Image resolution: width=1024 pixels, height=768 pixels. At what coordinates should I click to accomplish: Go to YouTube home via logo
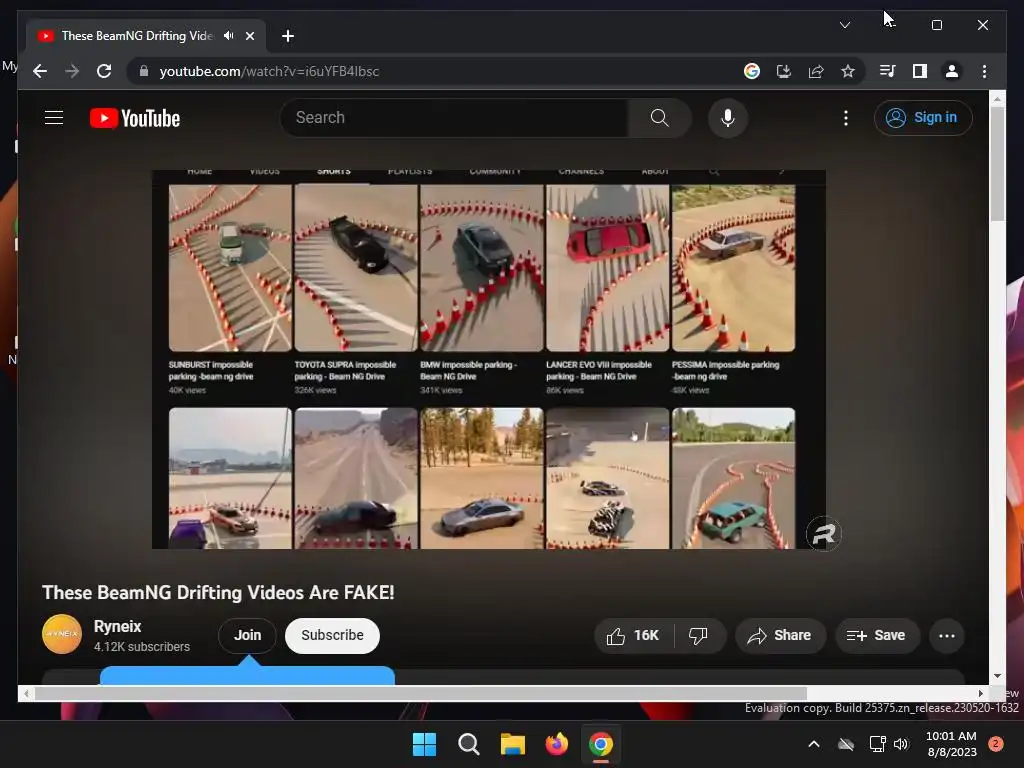point(135,118)
